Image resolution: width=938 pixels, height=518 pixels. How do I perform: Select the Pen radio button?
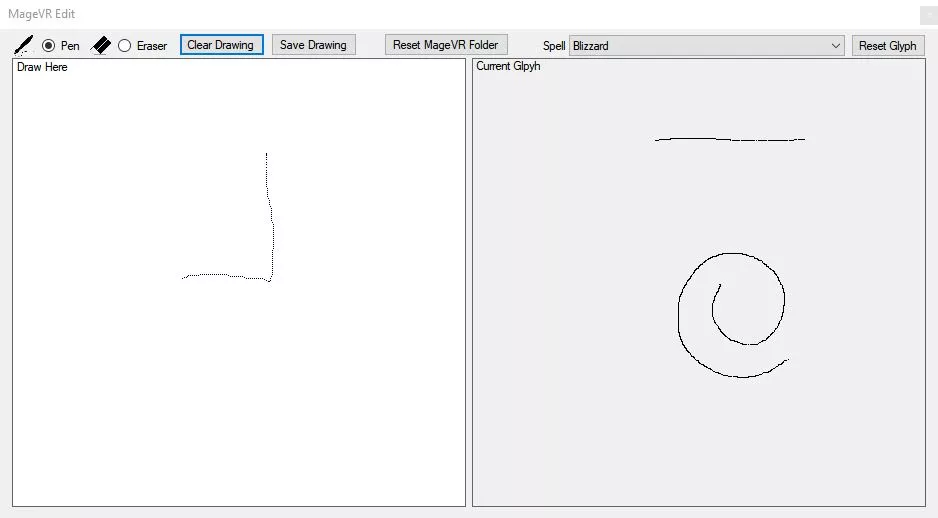[48, 45]
